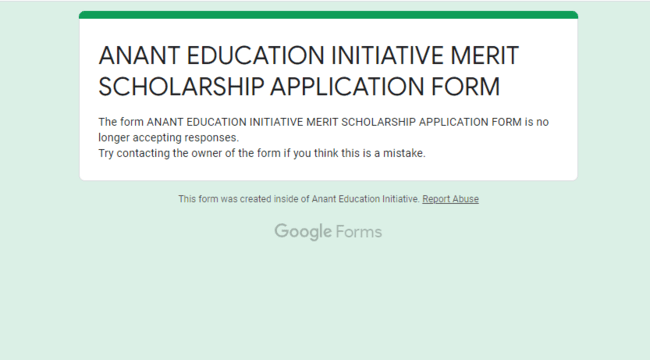Click the word FORM ending the title
This screenshot has height=360, width=650.
[466, 87]
